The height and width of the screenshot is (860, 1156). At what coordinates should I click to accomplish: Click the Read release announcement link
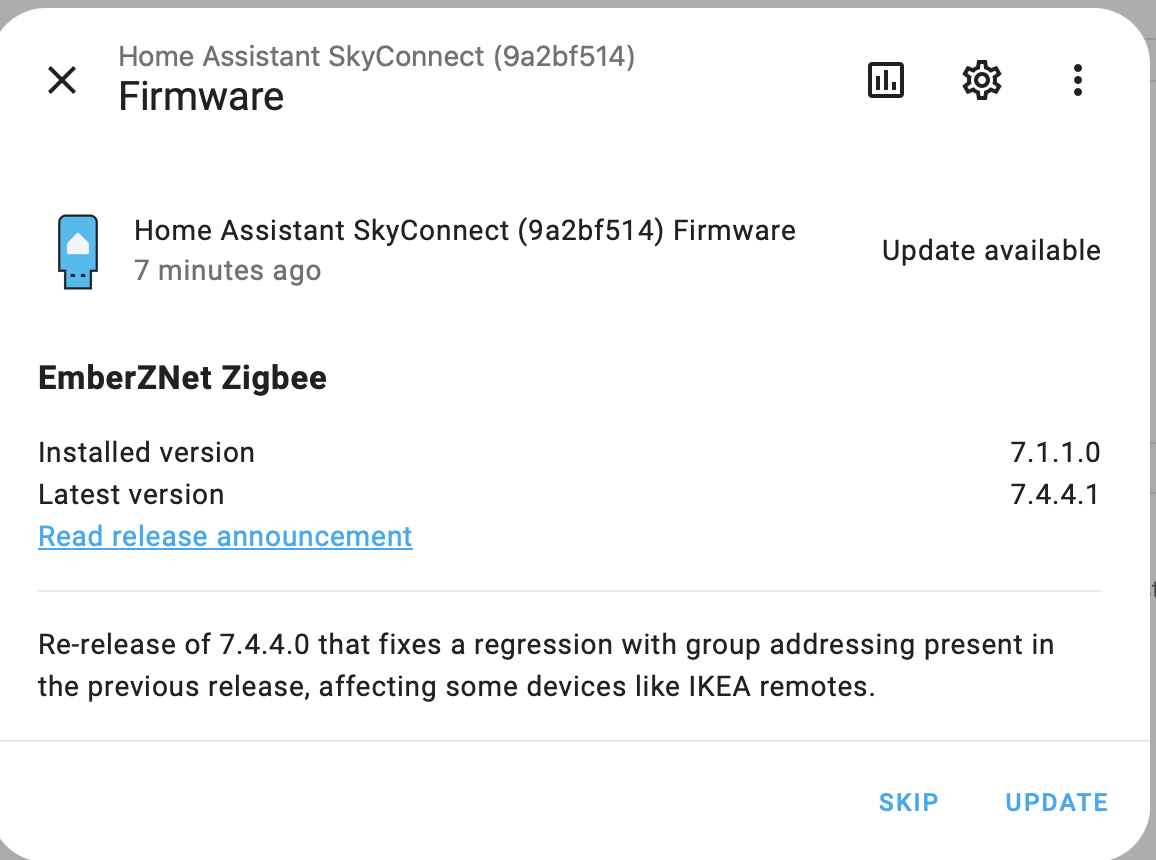click(x=225, y=536)
